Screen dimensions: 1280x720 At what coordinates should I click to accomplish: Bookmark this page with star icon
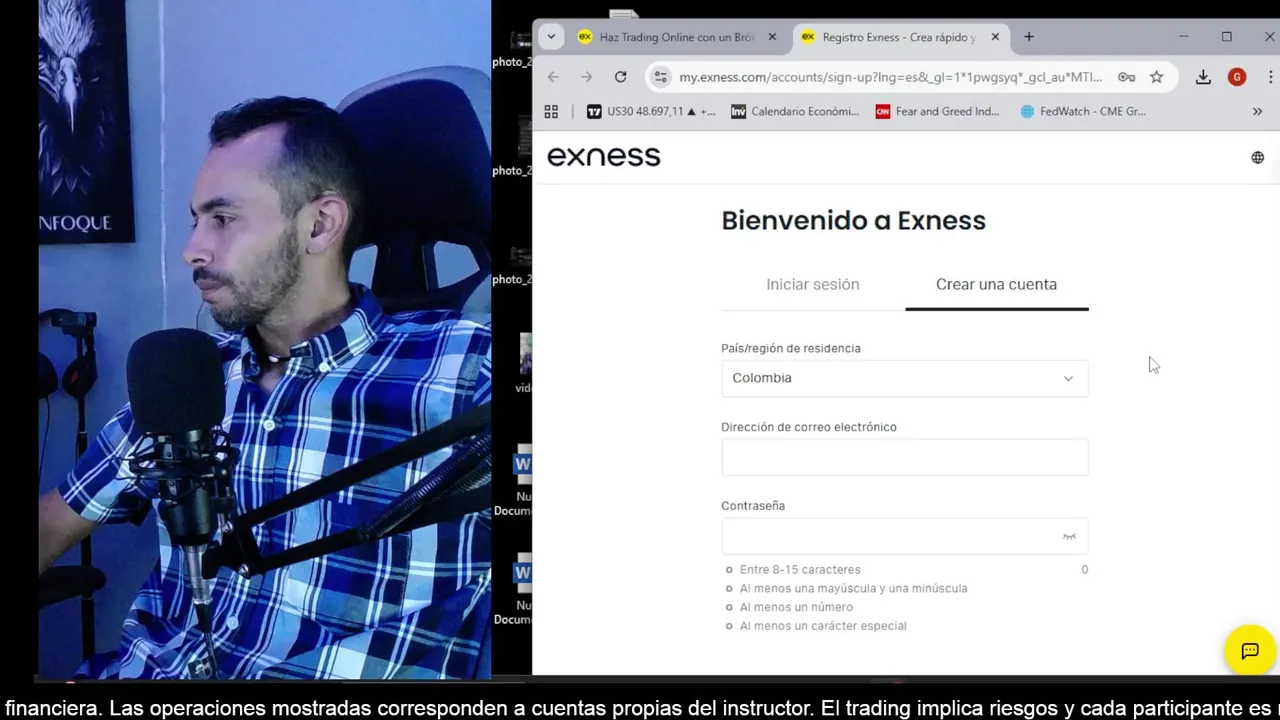coord(1157,77)
